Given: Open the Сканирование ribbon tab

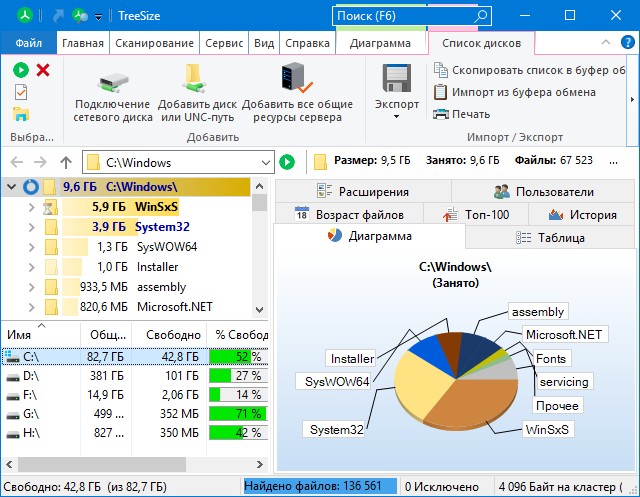Looking at the screenshot, I should pos(154,44).
